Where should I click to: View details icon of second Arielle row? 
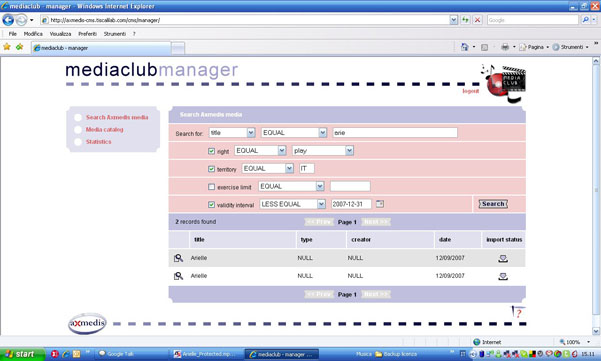pos(178,276)
